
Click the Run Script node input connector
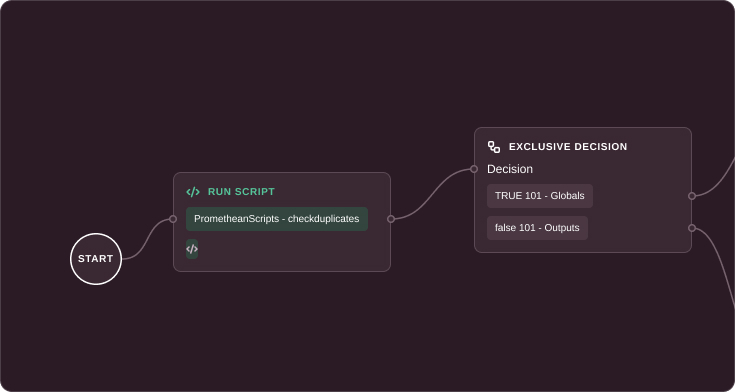[x=173, y=219]
